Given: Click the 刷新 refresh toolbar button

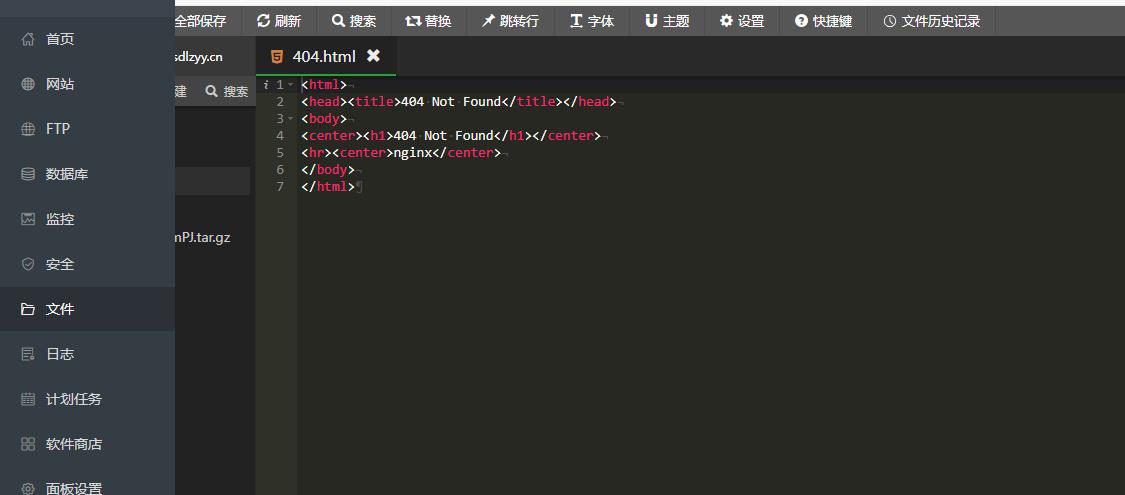Looking at the screenshot, I should [279, 22].
